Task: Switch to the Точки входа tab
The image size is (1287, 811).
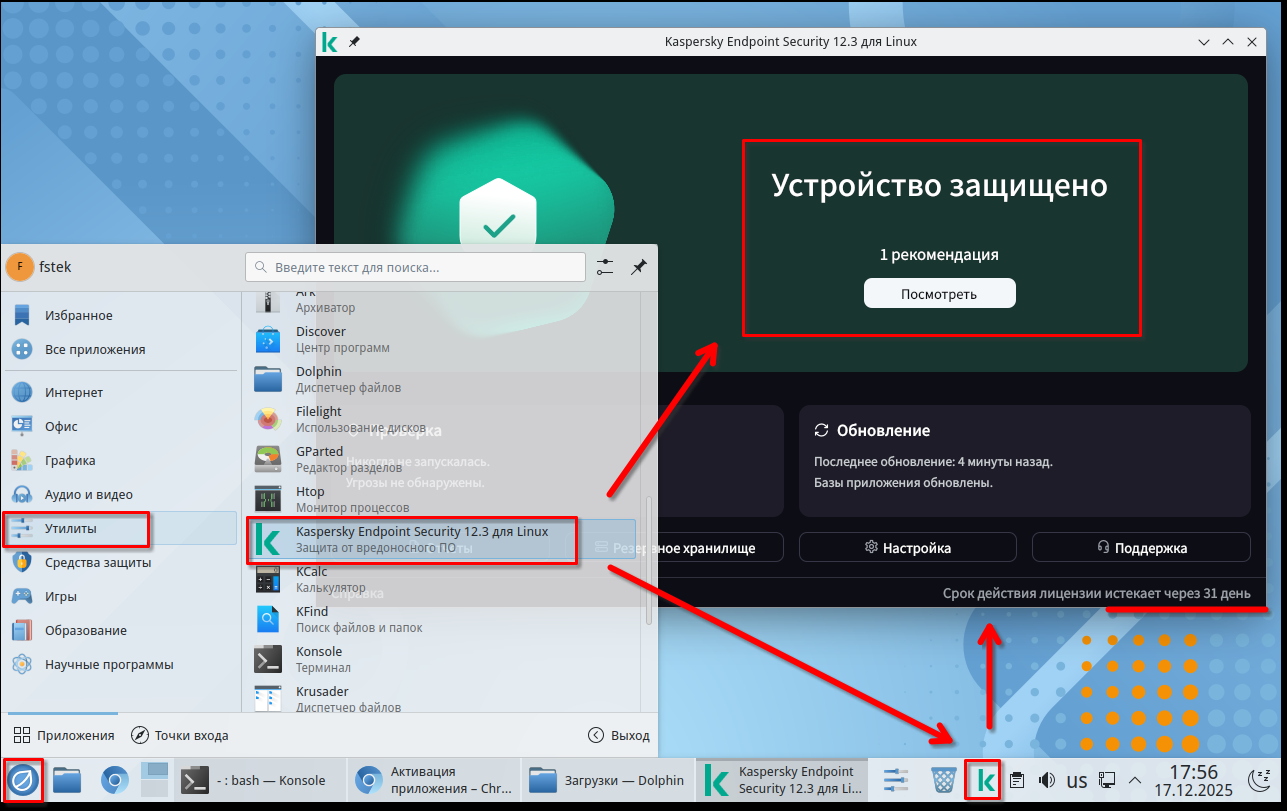Action: point(180,735)
